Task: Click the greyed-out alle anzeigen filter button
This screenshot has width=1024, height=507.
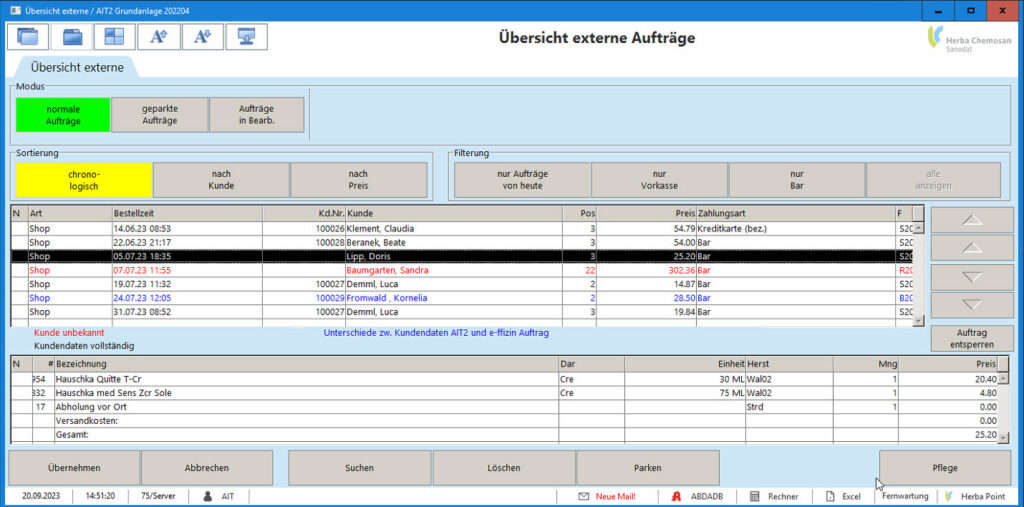Action: point(933,180)
